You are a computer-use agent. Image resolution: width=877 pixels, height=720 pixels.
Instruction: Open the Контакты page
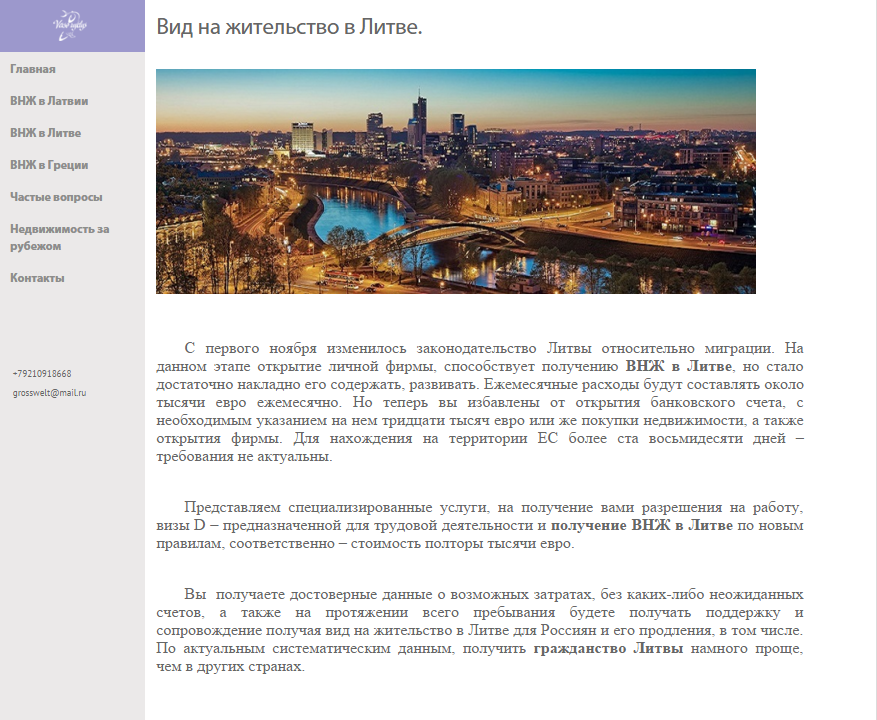(35, 277)
